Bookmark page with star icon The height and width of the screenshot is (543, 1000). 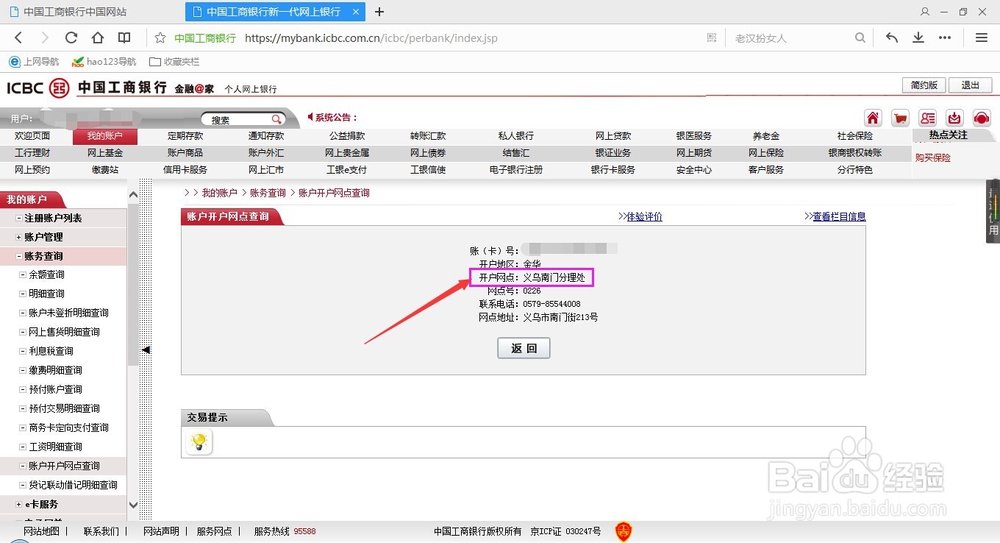[x=160, y=38]
